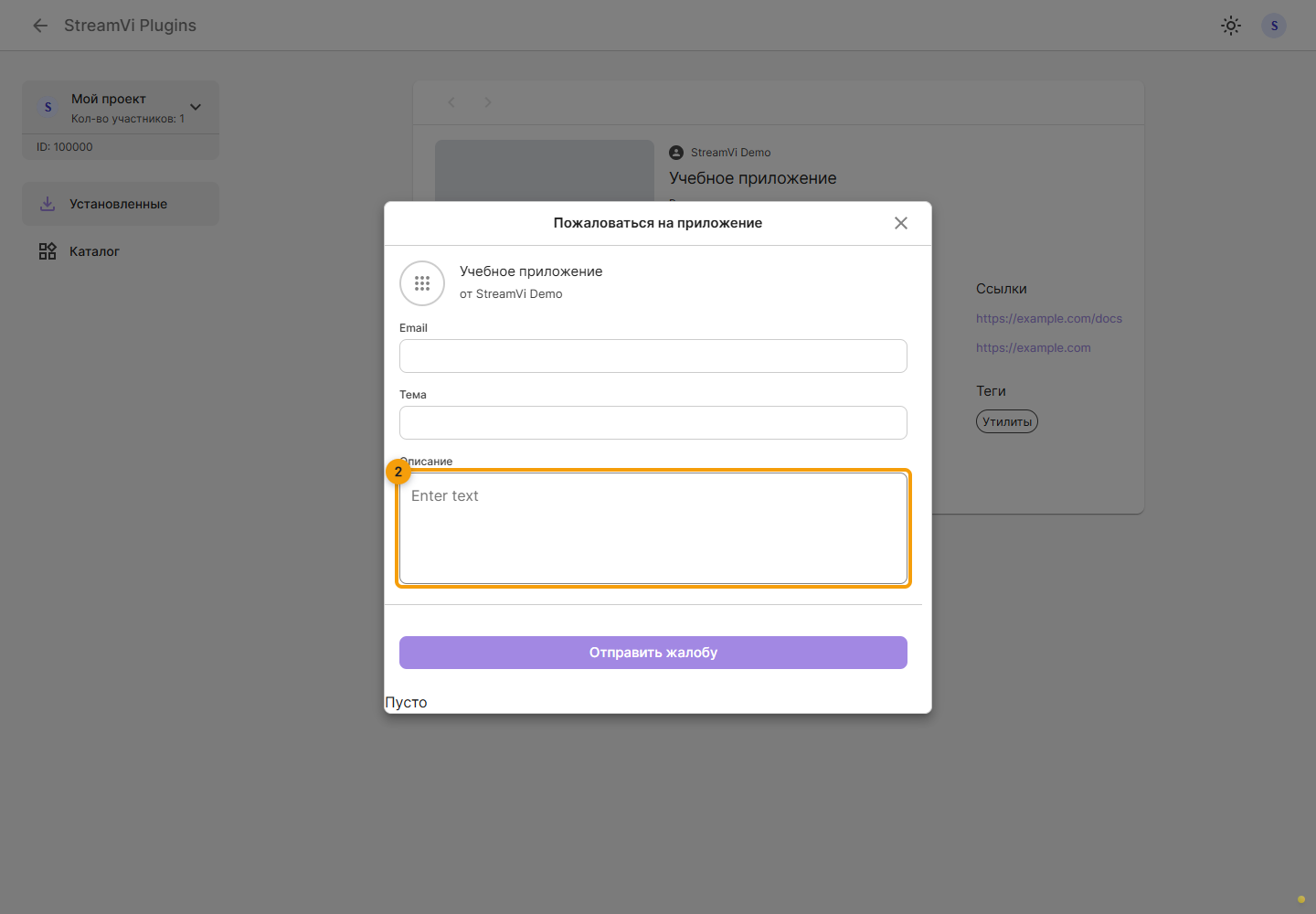Click the Кол-во участников: 1 text
This screenshot has width=1316, height=914.
[128, 119]
